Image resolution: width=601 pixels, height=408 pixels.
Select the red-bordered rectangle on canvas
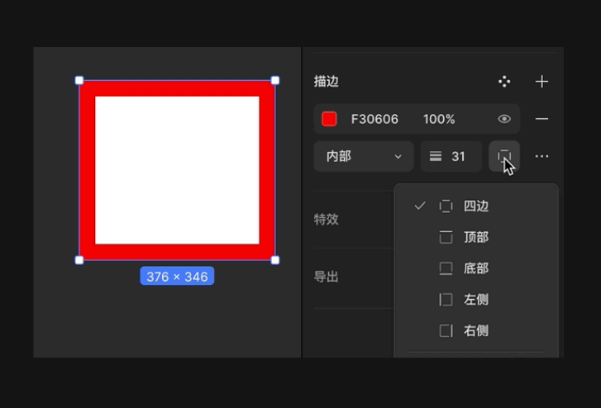pyautogui.click(x=177, y=170)
